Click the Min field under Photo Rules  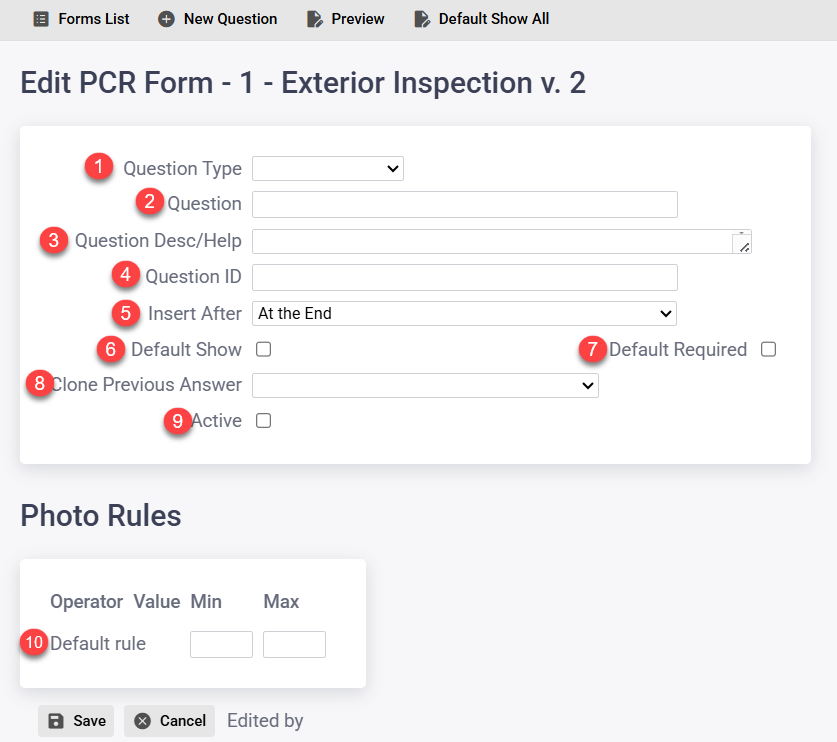221,644
